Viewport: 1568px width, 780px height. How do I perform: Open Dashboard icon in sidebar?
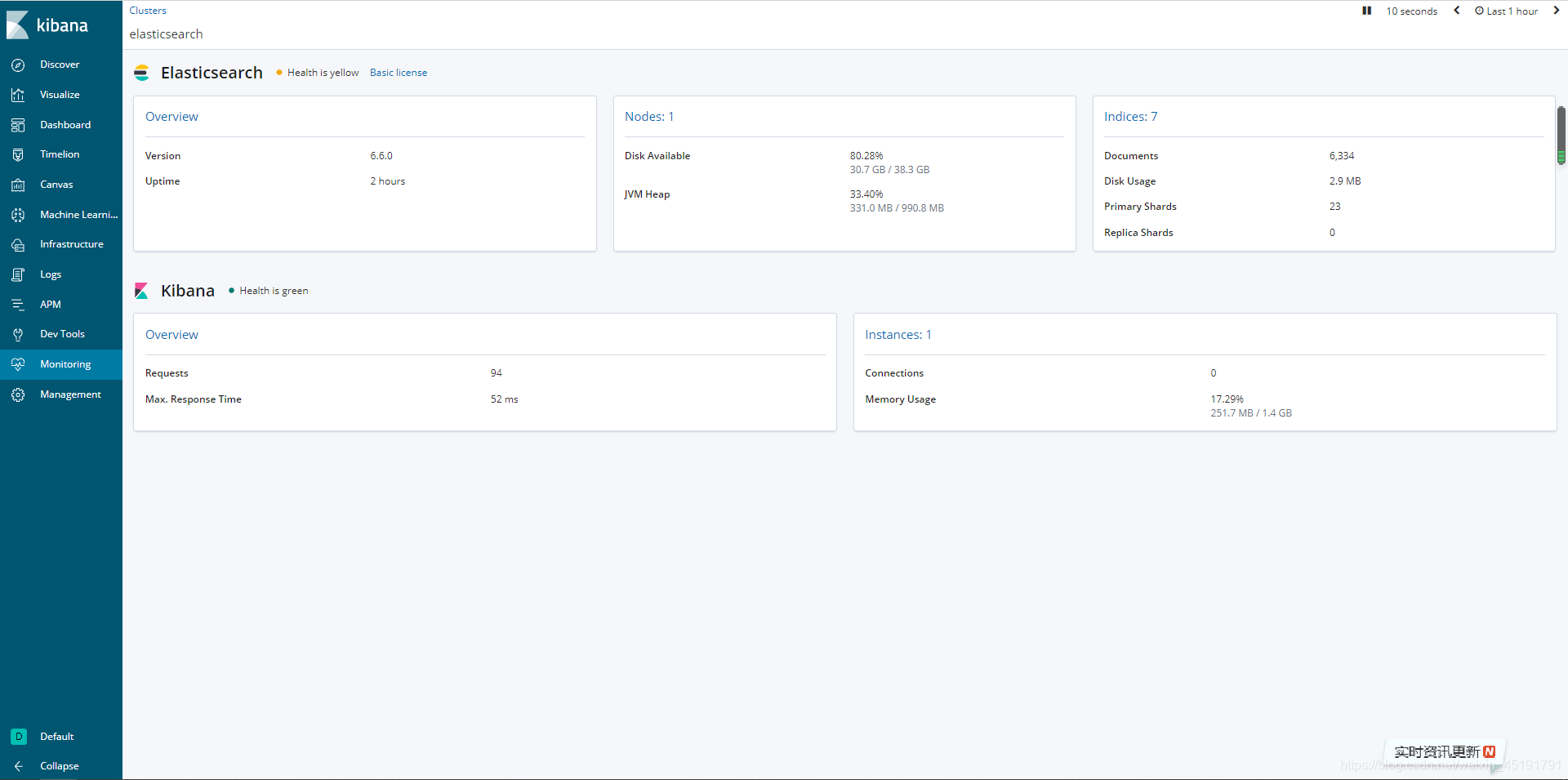[18, 125]
